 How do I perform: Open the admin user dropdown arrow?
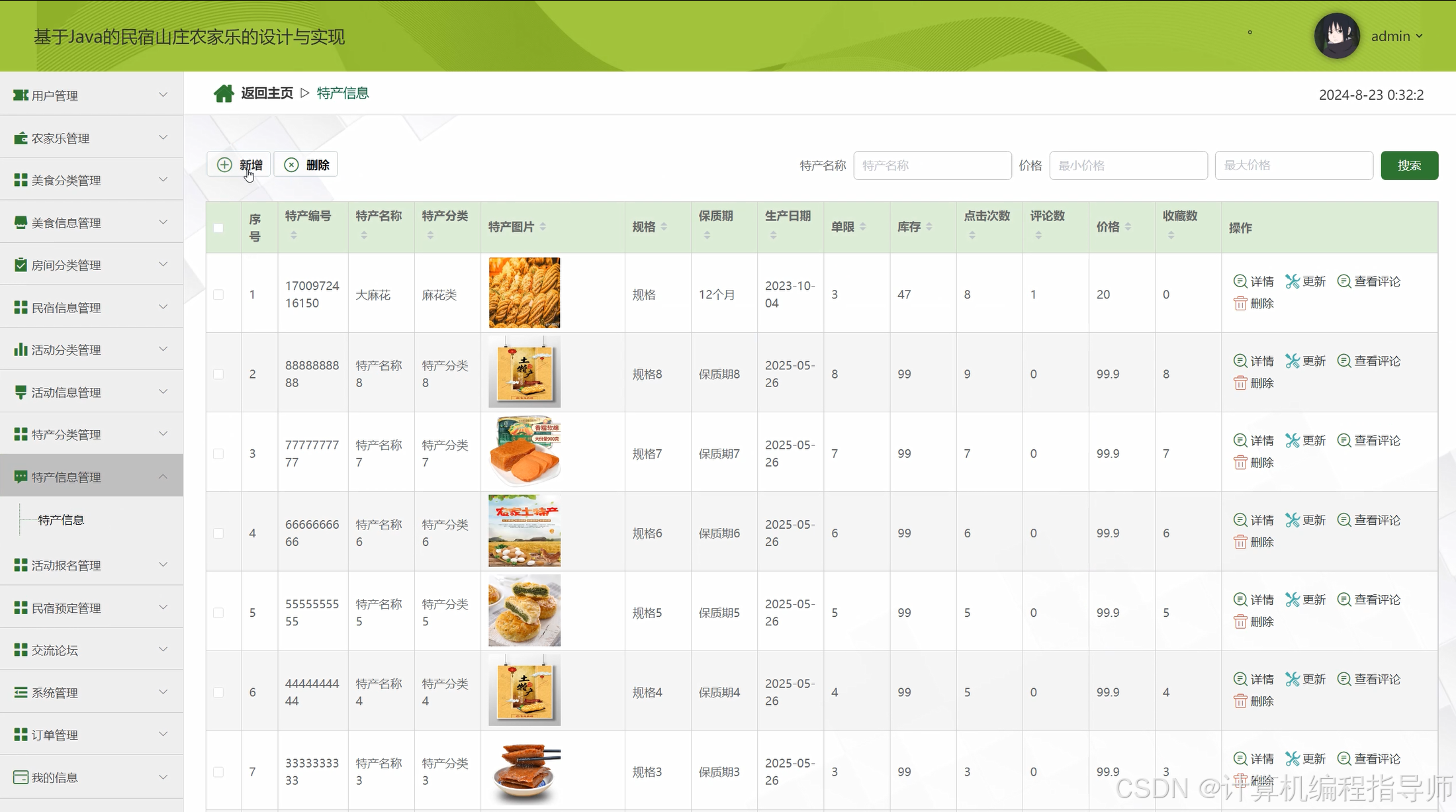point(1419,36)
